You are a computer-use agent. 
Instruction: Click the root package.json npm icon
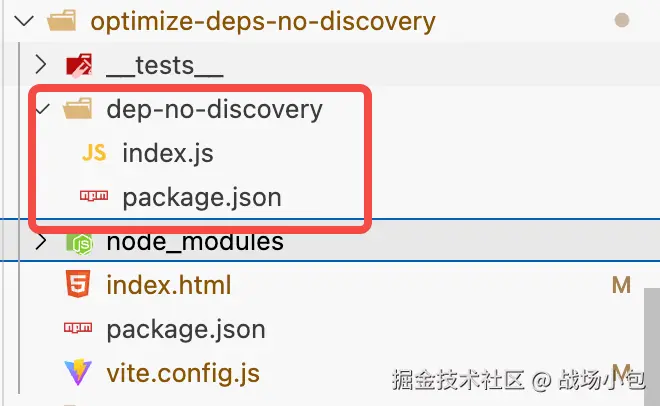pos(77,329)
